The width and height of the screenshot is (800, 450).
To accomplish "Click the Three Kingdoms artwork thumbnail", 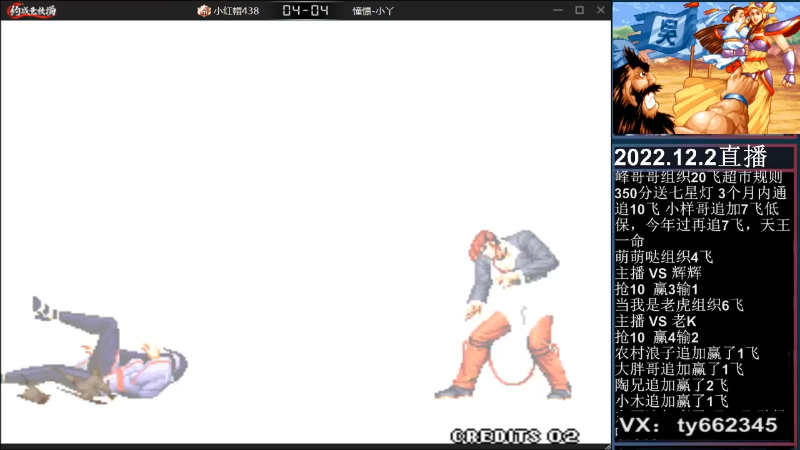I will pyautogui.click(x=706, y=68).
